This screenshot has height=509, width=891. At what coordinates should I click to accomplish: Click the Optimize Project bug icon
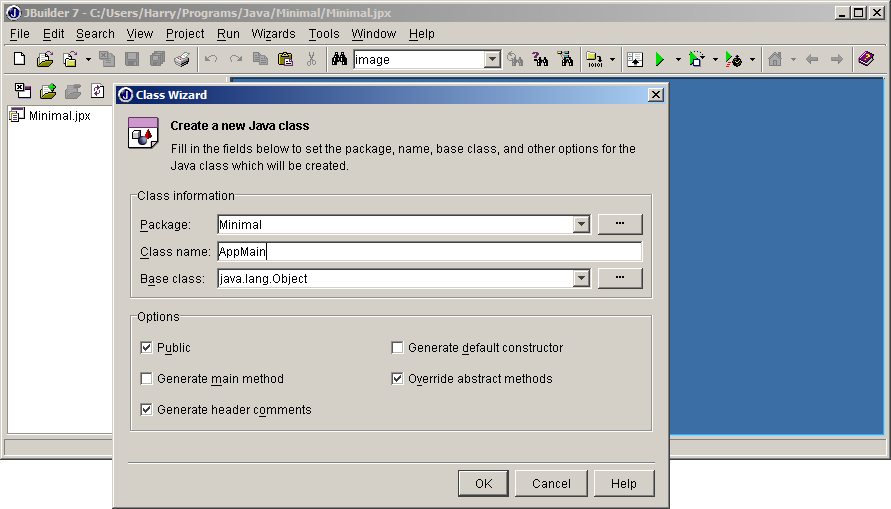(734, 59)
